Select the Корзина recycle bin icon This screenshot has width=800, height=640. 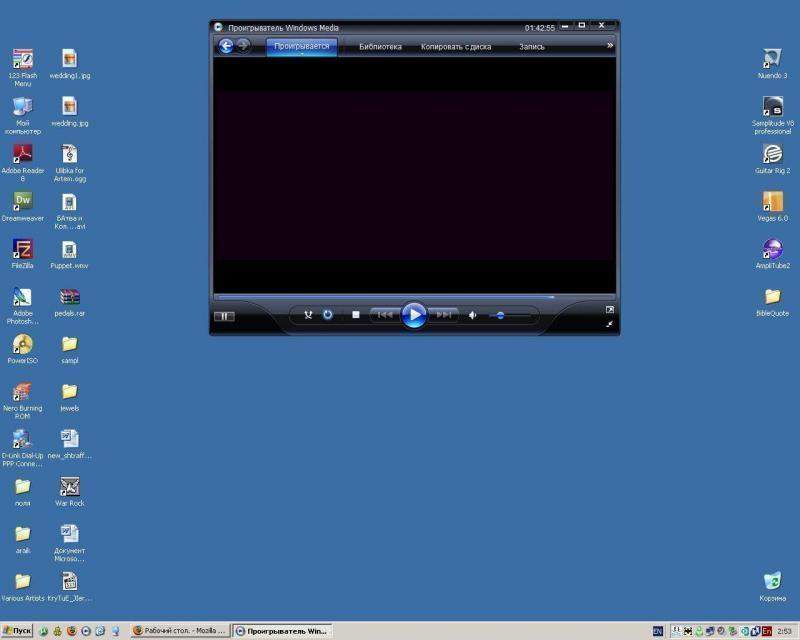click(x=772, y=587)
